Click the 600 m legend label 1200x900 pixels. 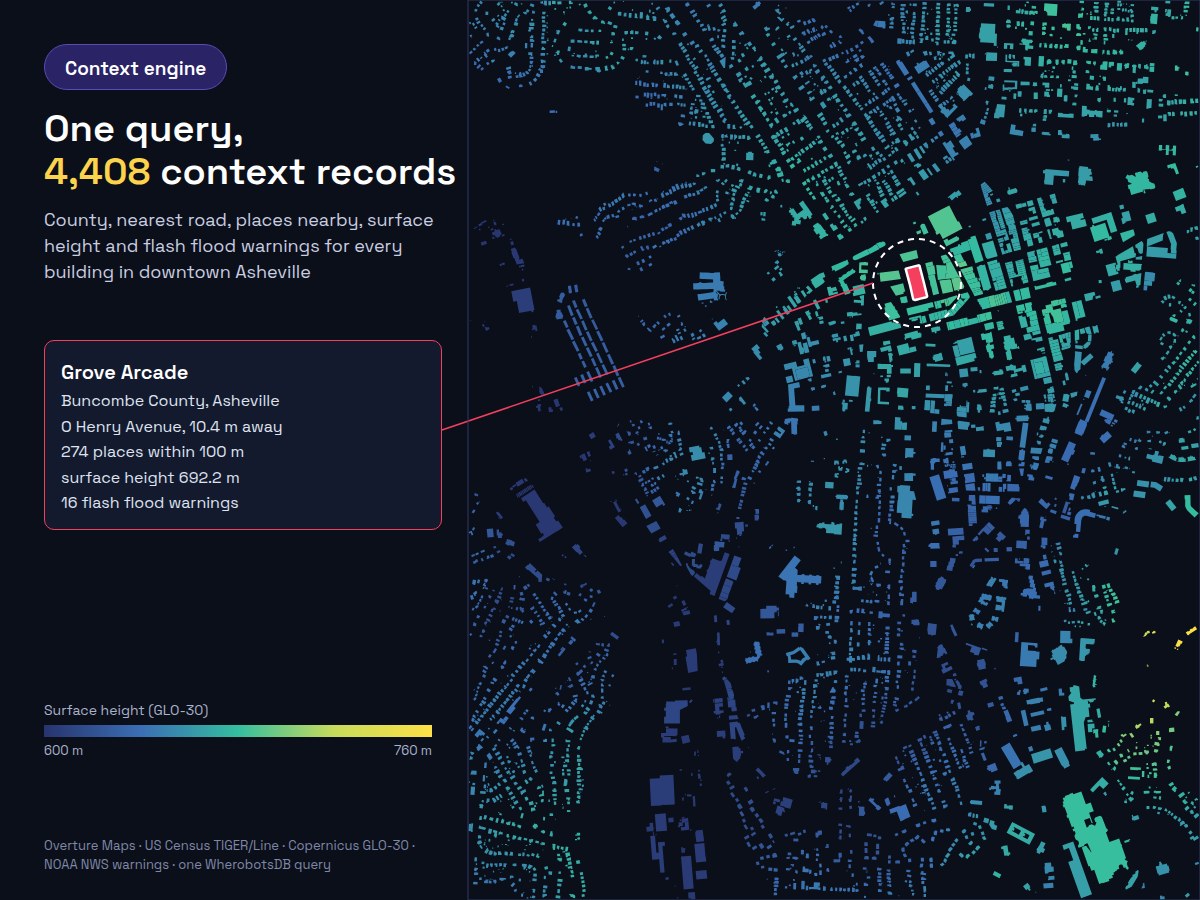pyautogui.click(x=63, y=750)
